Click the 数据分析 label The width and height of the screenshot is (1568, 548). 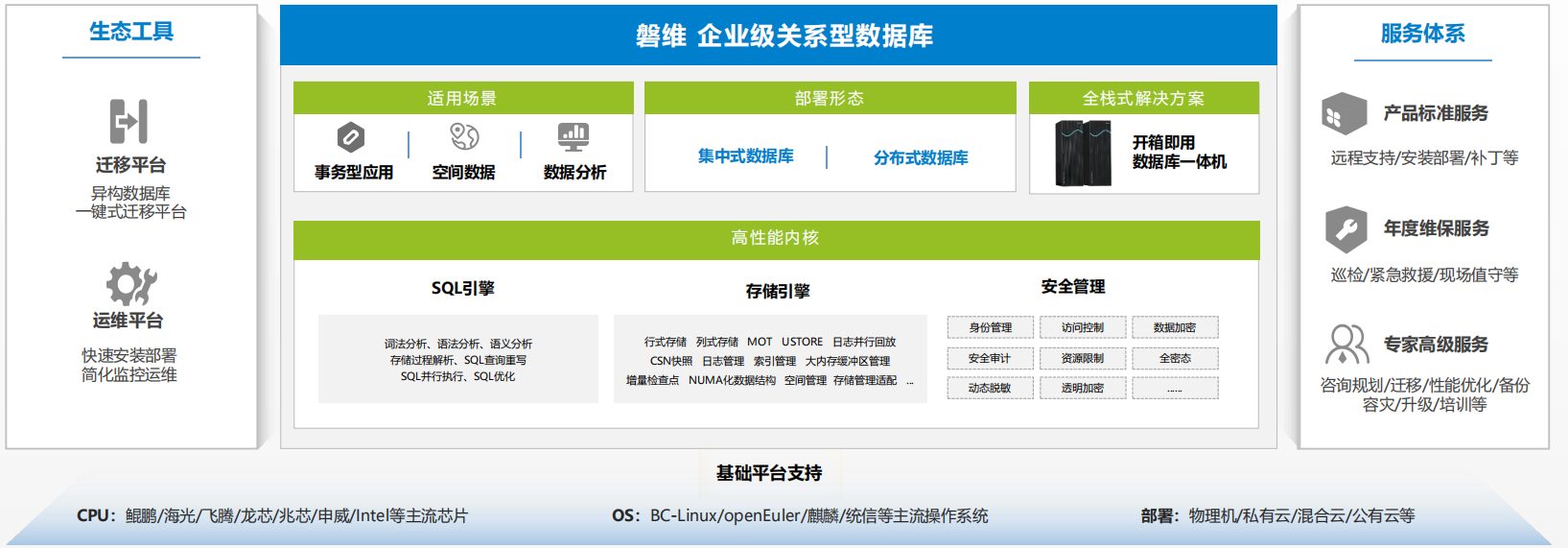coord(574,172)
